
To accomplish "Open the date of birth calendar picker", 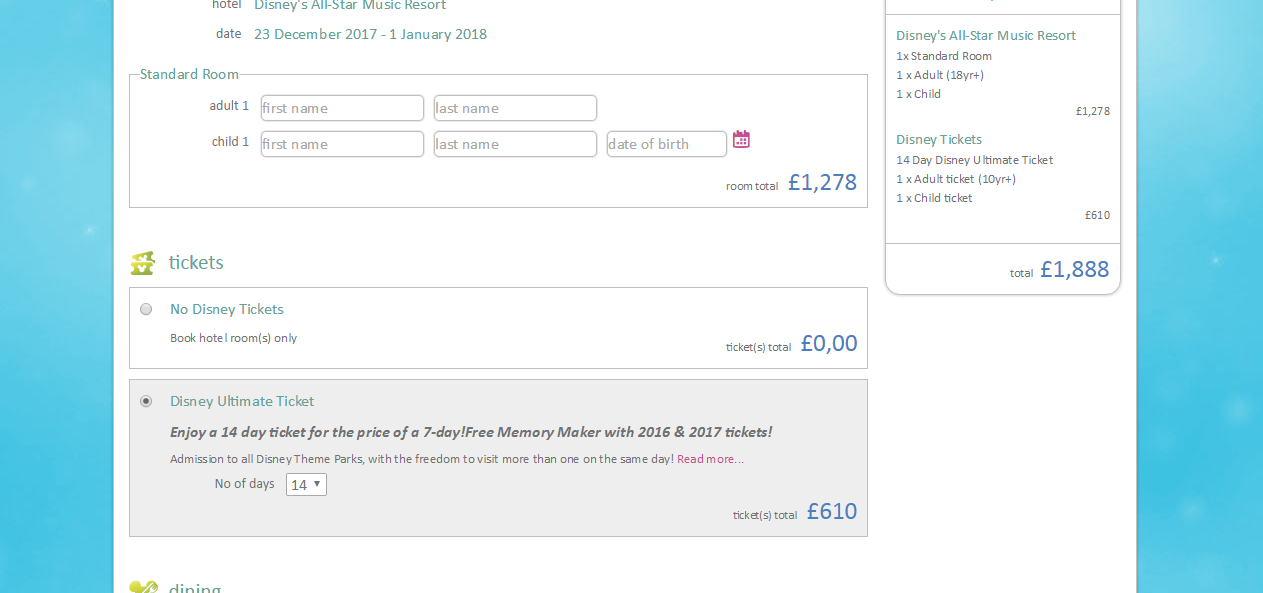I will tap(741, 139).
